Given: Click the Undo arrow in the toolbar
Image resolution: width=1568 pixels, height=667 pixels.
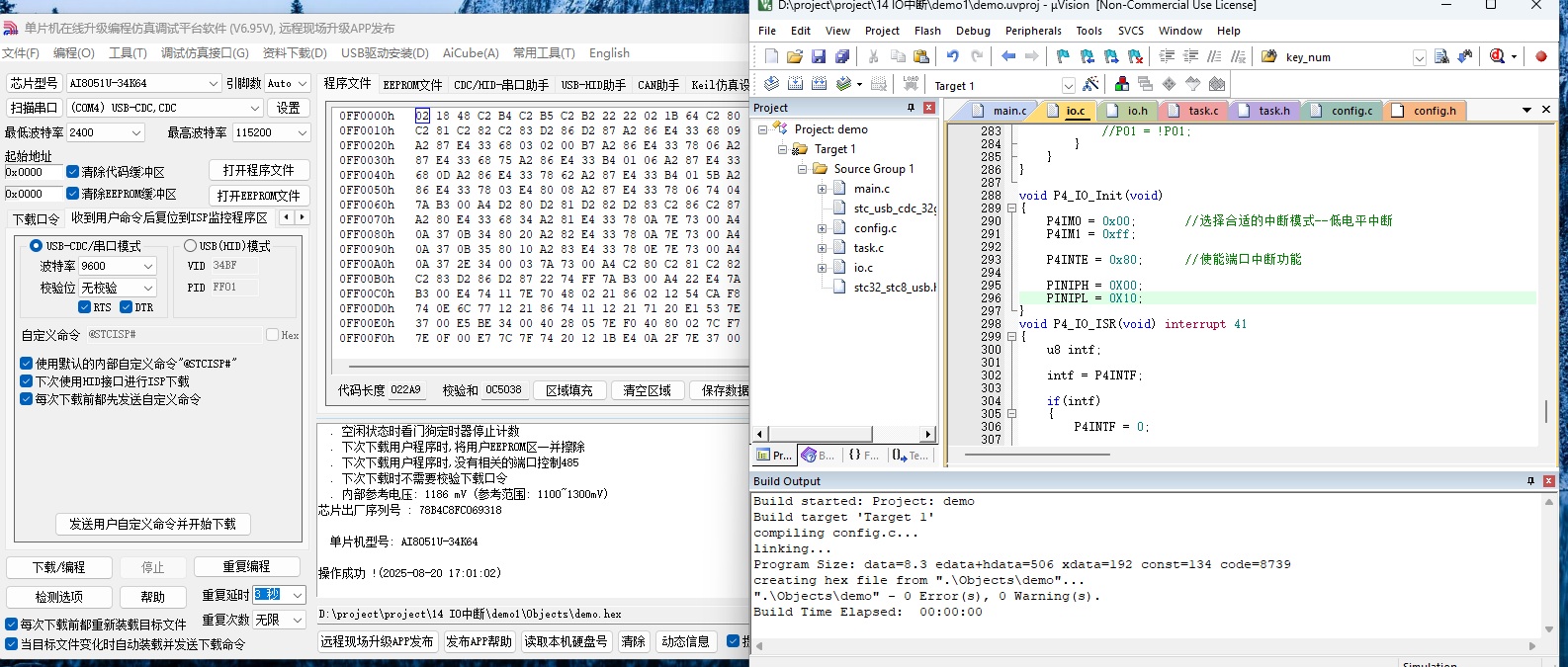Looking at the screenshot, I should 952,56.
